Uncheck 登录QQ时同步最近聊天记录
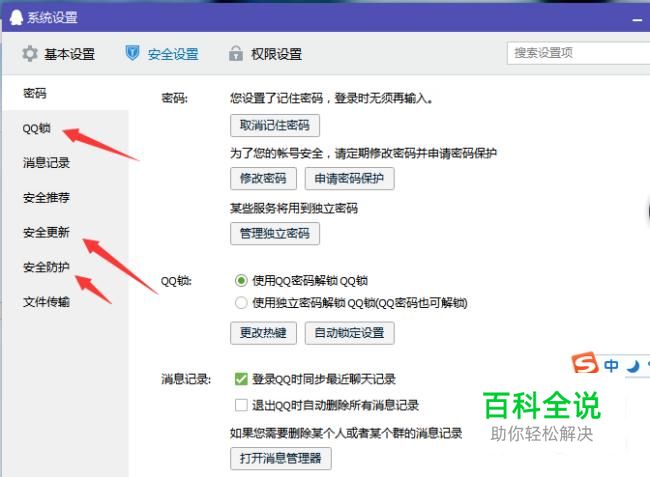This screenshot has width=650, height=477. tap(241, 379)
